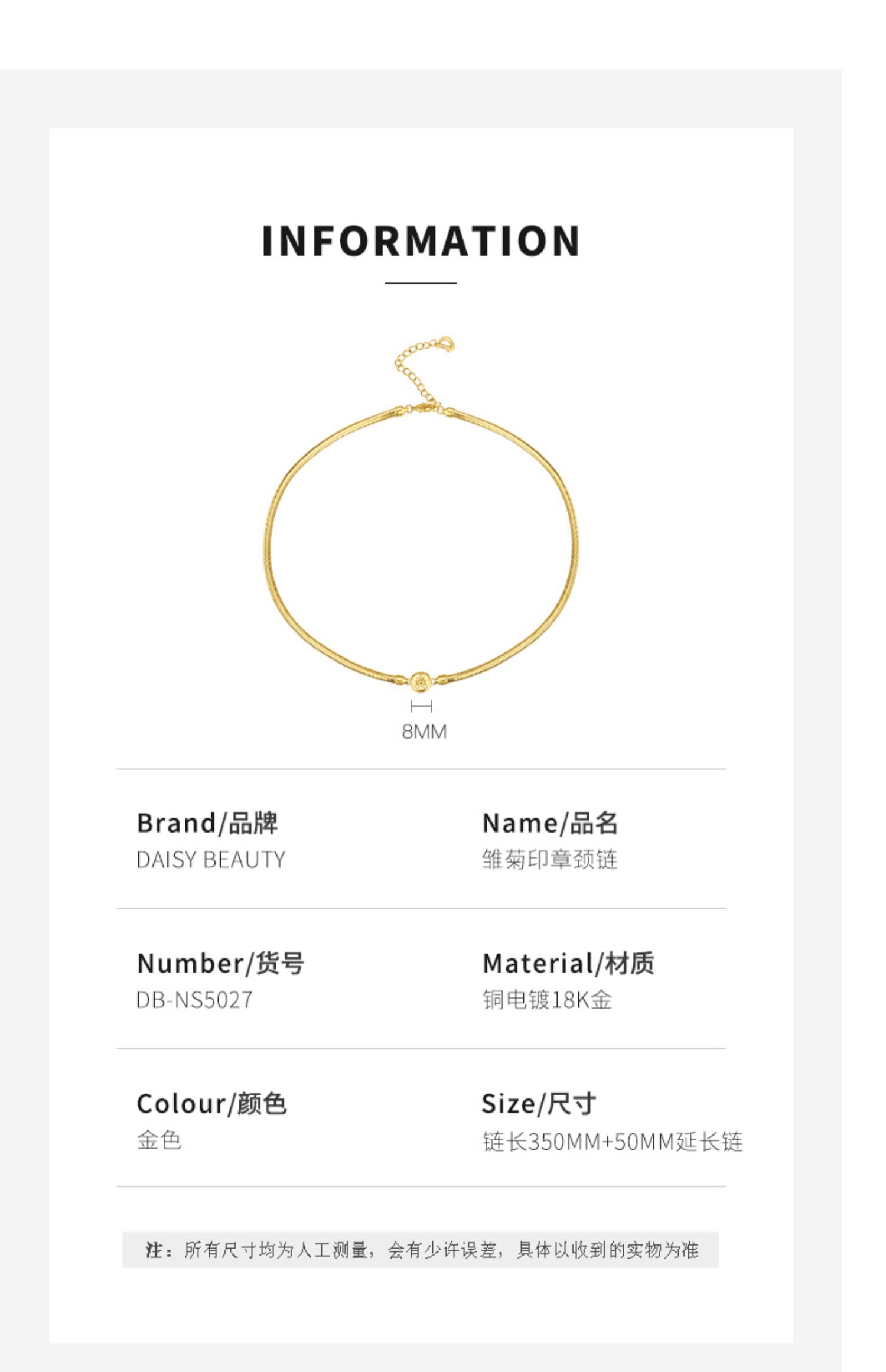Click the Size/尺寸 label

coord(539,1104)
